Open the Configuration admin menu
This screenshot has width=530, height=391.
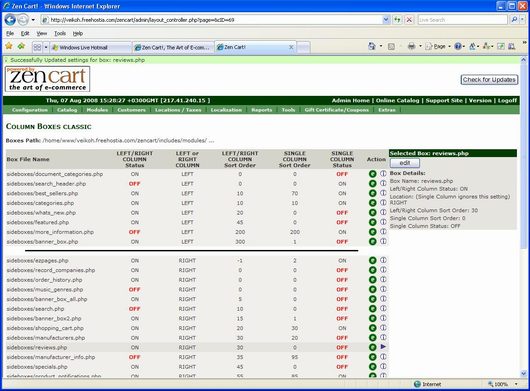coord(30,110)
